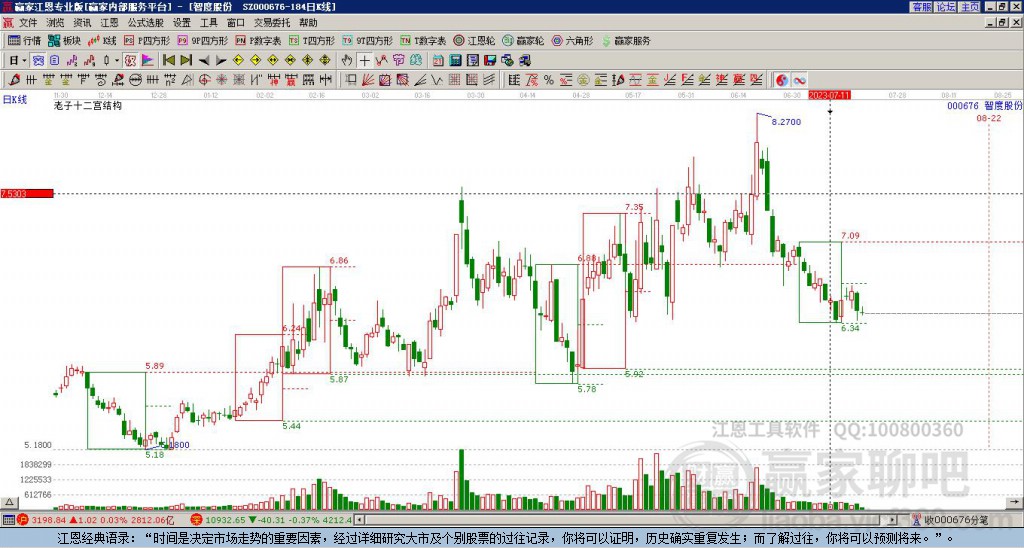Viewport: 1024px width, 548px height.
Task: Open the 江恩轮 Gann wheel
Action: [x=473, y=40]
